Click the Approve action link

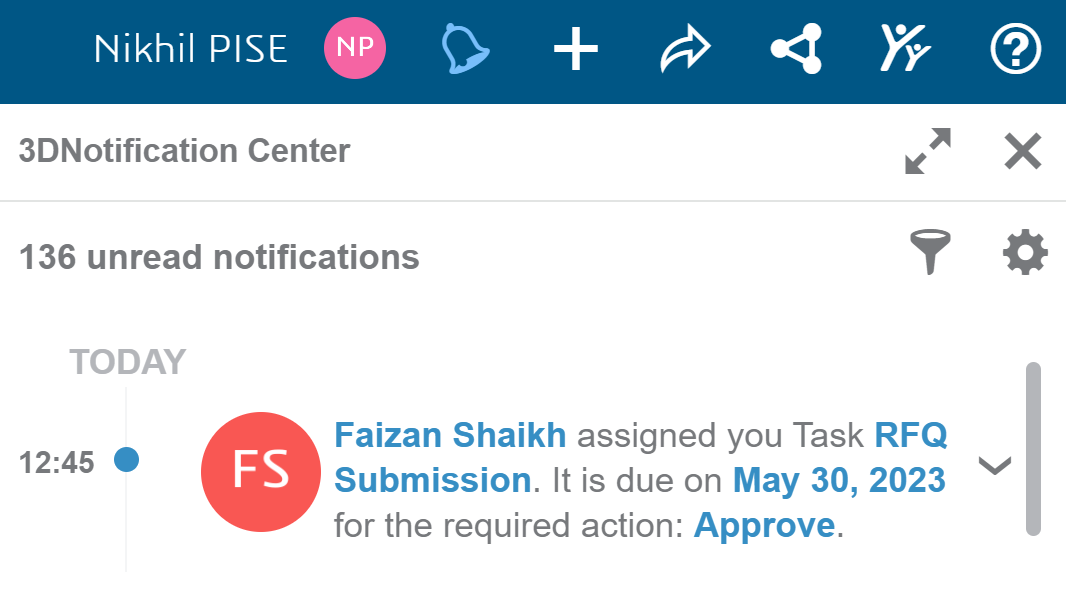pos(764,525)
